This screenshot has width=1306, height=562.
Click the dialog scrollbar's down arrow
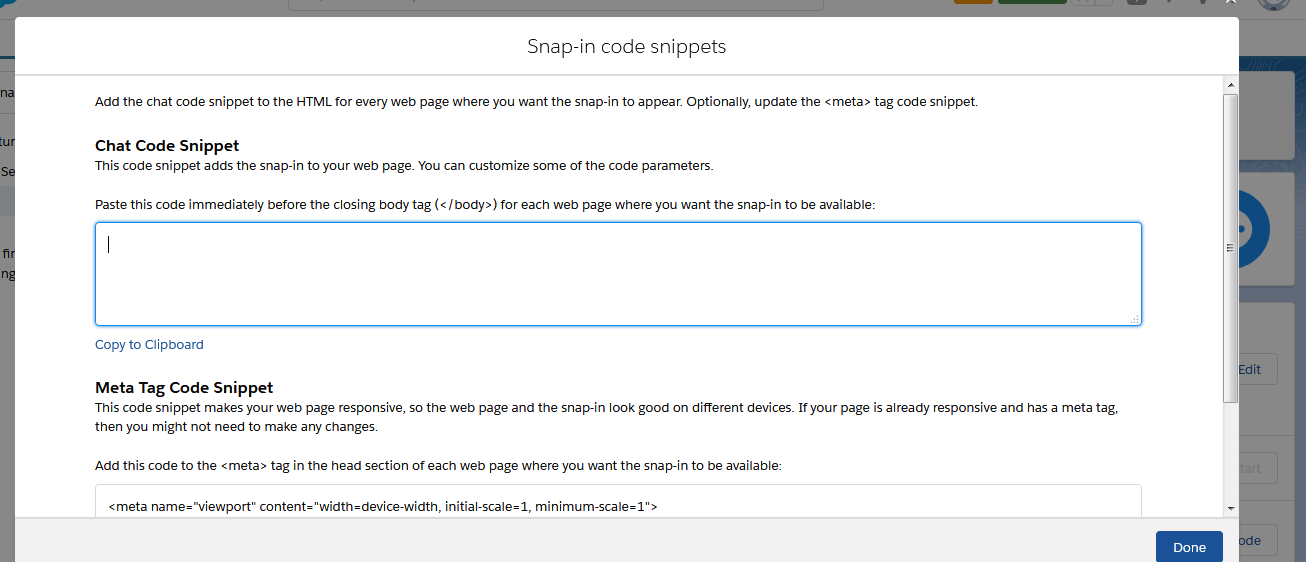point(1230,507)
